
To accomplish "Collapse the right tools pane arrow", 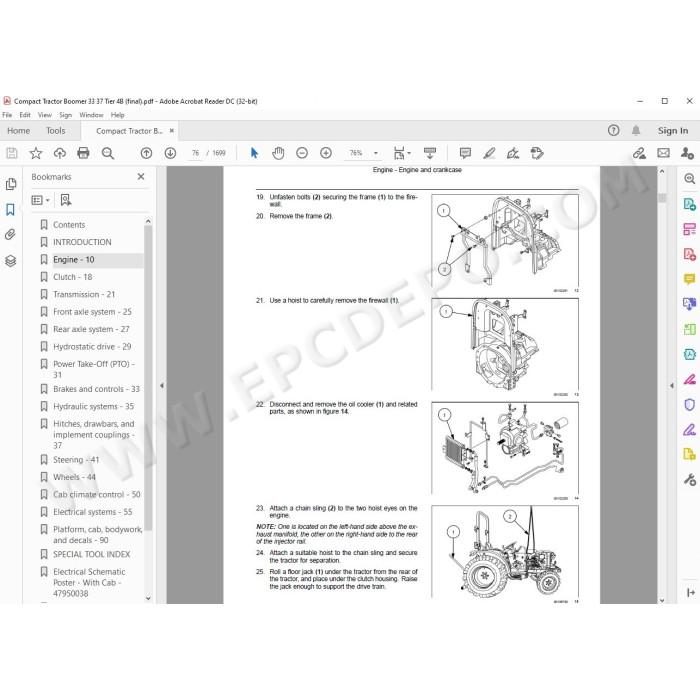I will [x=672, y=385].
